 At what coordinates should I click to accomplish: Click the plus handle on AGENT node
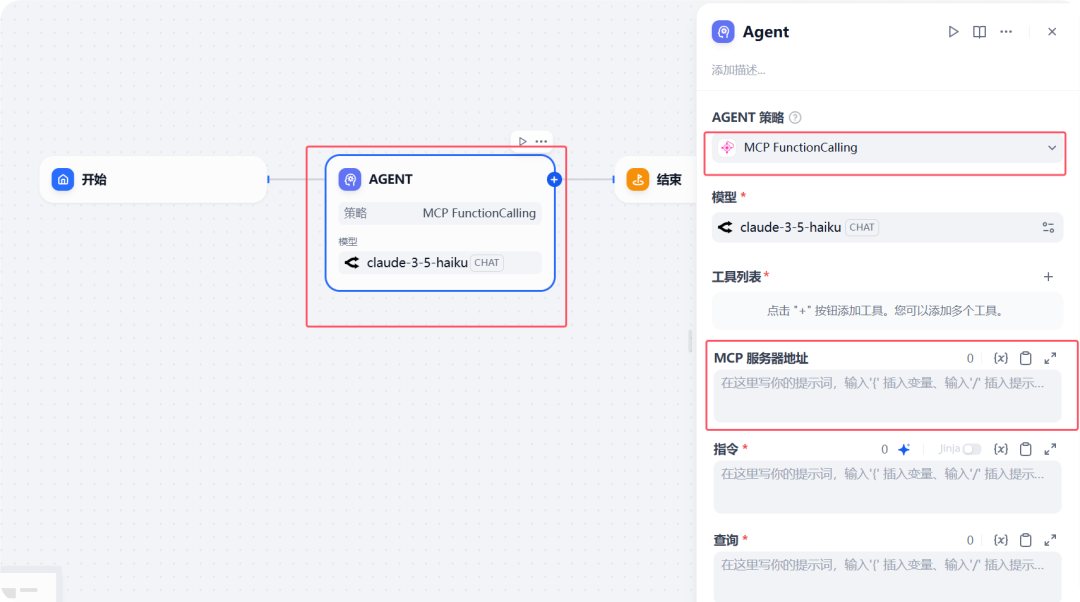[554, 180]
